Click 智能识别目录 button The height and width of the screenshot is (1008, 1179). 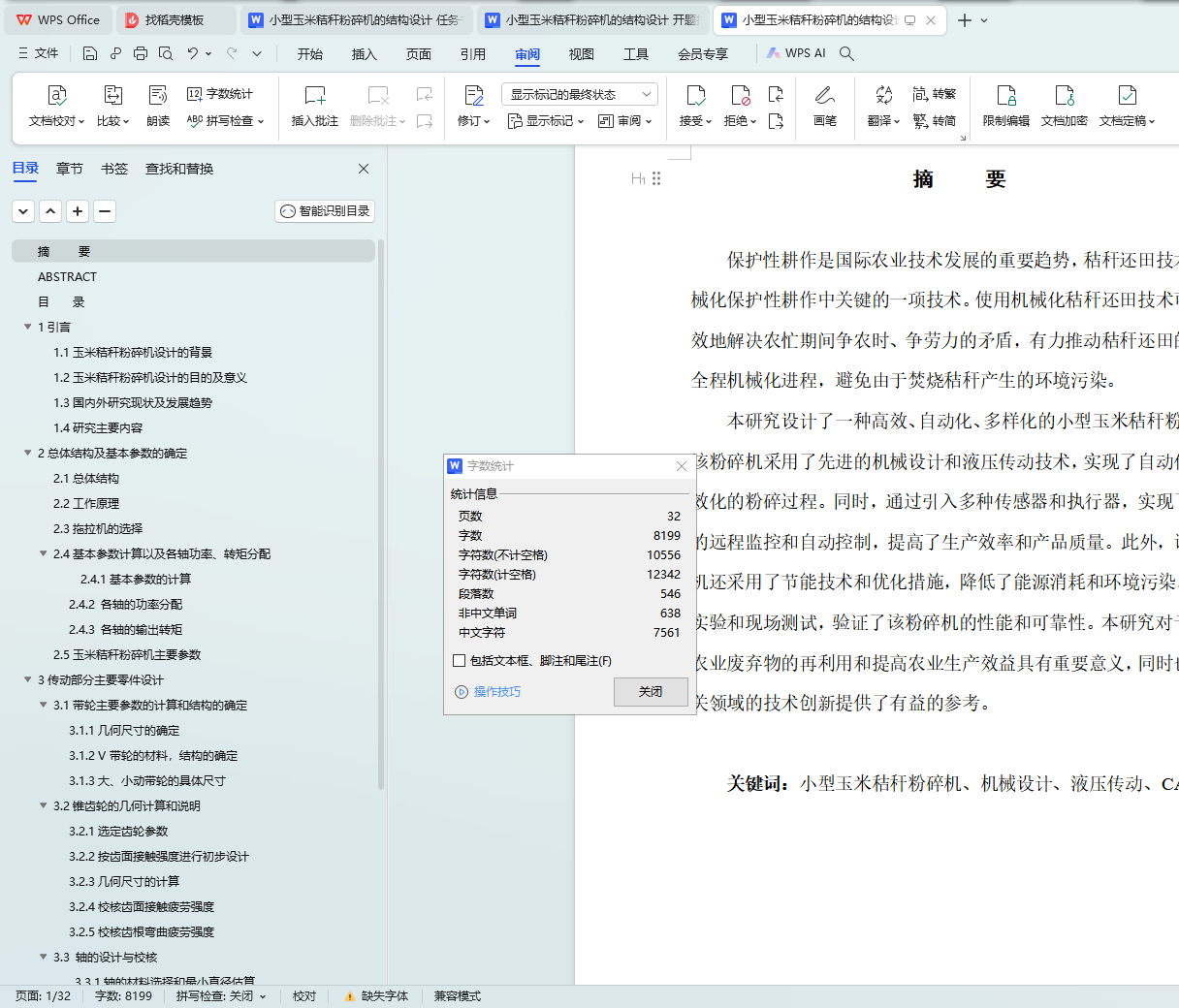[325, 210]
